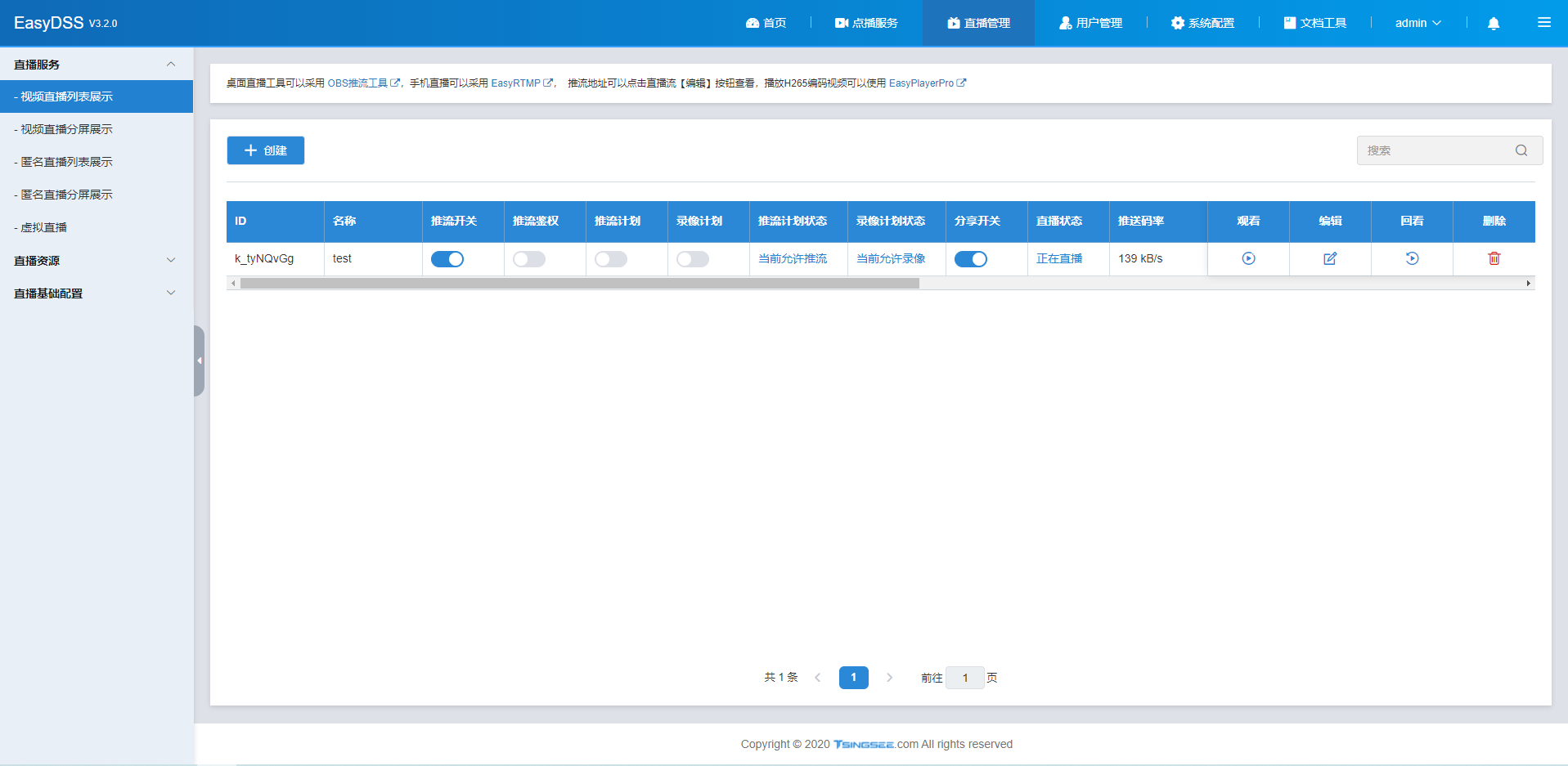
Task: Go to 首页 in top navigation
Action: pyautogui.click(x=766, y=23)
